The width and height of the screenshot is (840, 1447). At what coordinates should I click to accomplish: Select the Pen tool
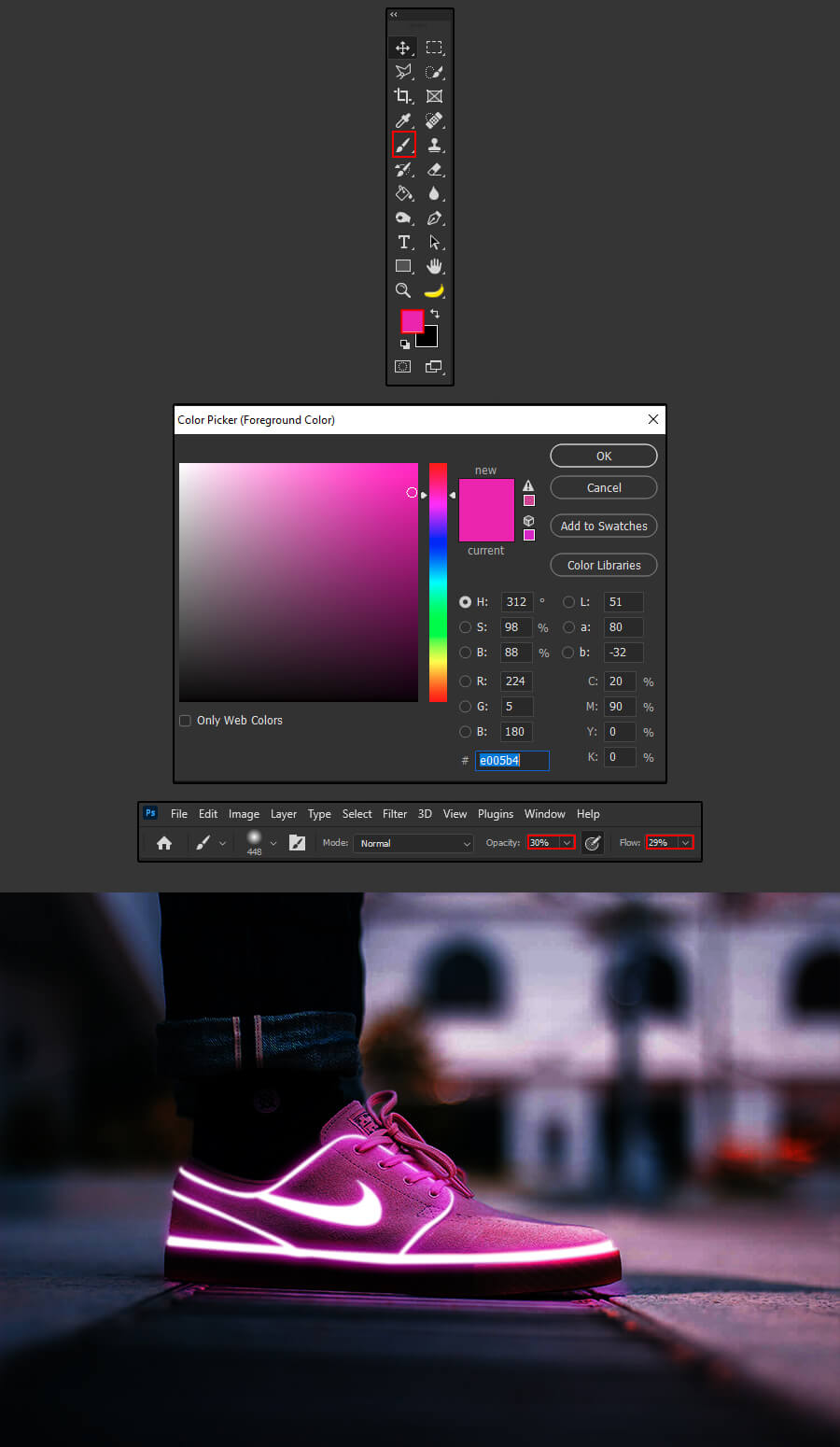pyautogui.click(x=434, y=218)
